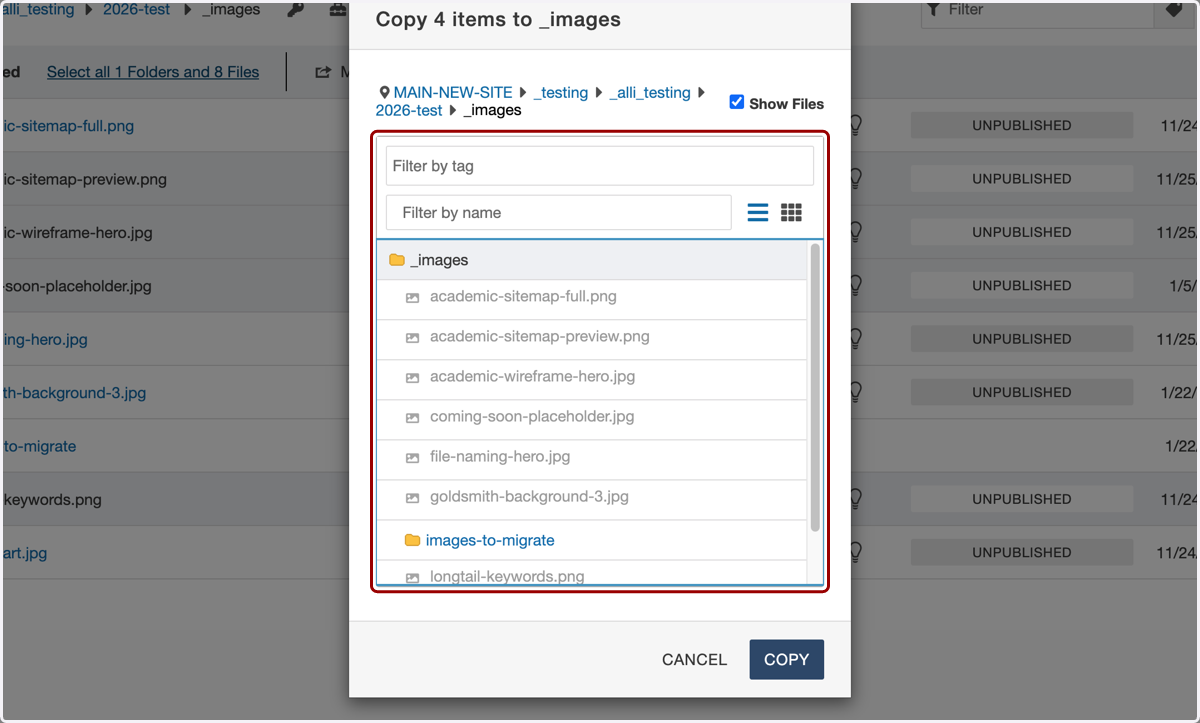Click ic-wireframe-hero.jpg in background list
This screenshot has height=723, width=1200.
[x=77, y=233]
